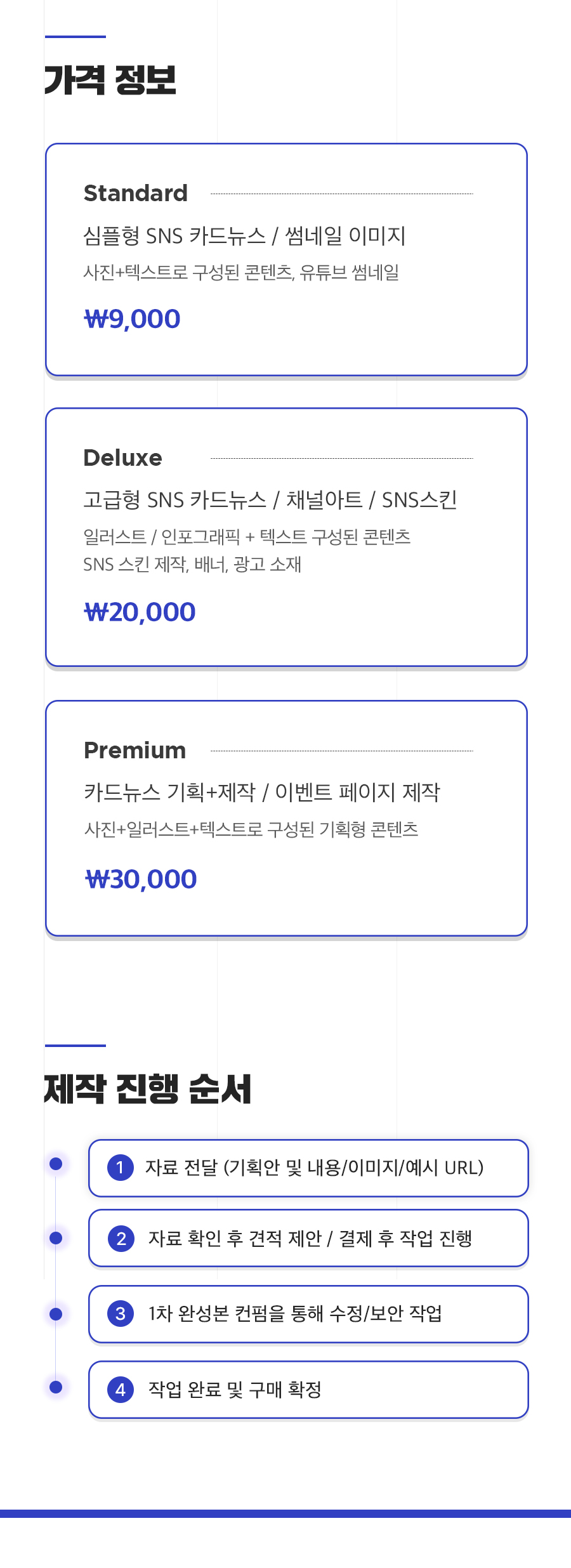Viewport: 571px width, 1568px height.
Task: Click the 자료 전달 step text
Action: (315, 1168)
